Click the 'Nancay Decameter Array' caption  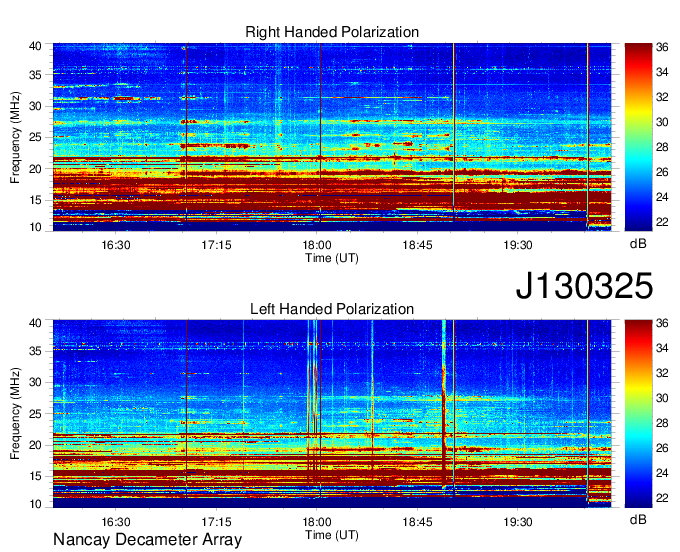point(147,540)
